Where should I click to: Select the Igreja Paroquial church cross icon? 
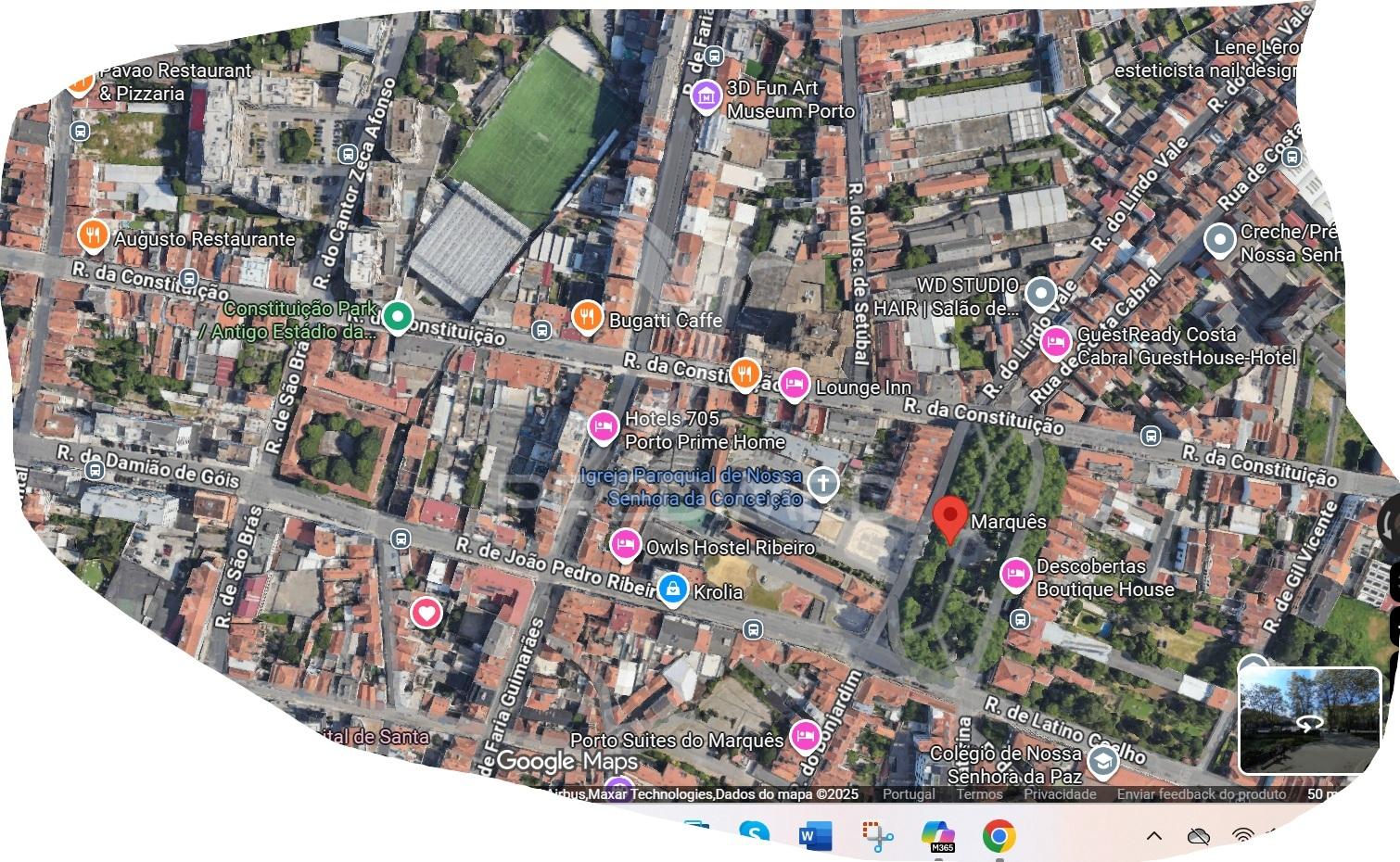pyautogui.click(x=822, y=483)
